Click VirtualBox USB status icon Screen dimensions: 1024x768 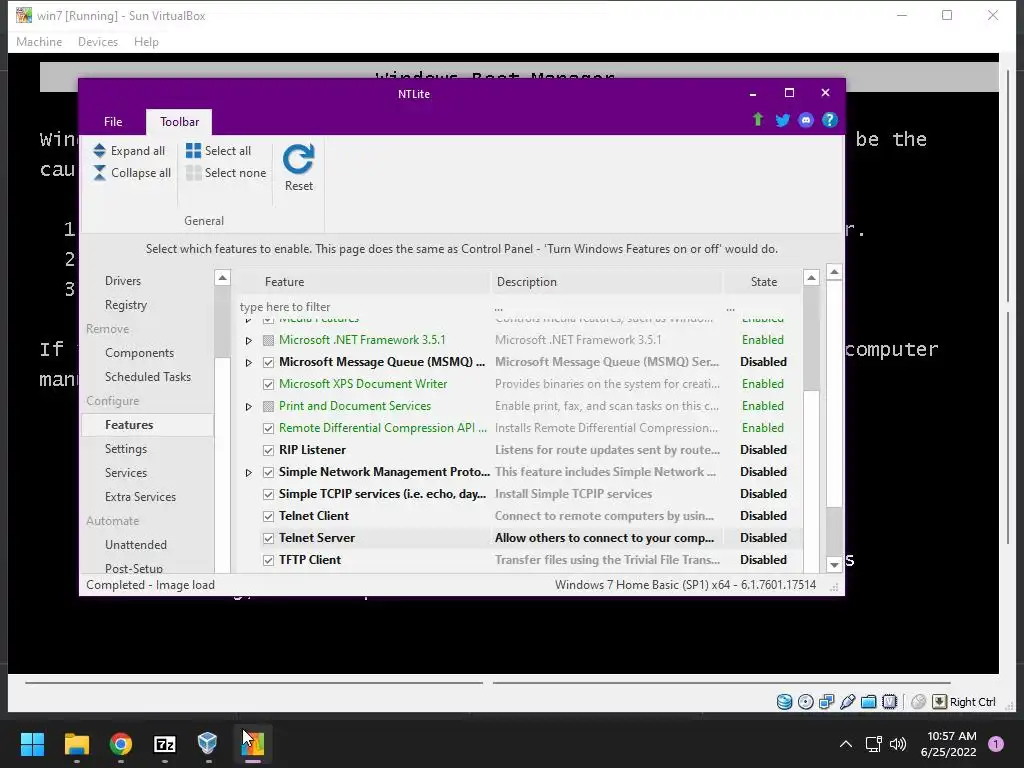[x=848, y=702]
